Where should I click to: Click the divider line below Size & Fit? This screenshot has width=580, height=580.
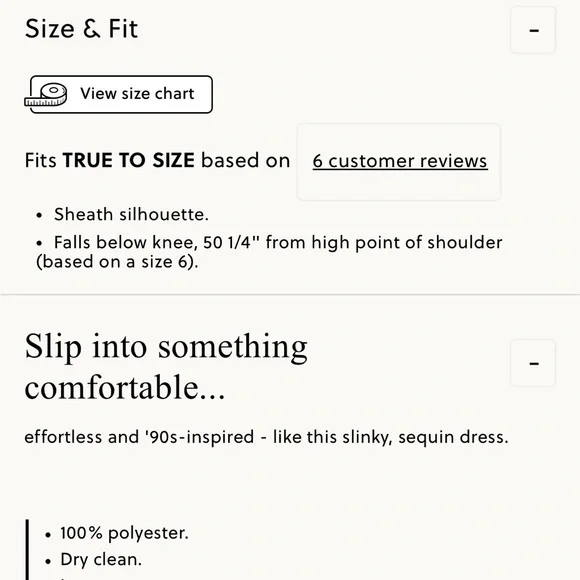click(x=290, y=294)
